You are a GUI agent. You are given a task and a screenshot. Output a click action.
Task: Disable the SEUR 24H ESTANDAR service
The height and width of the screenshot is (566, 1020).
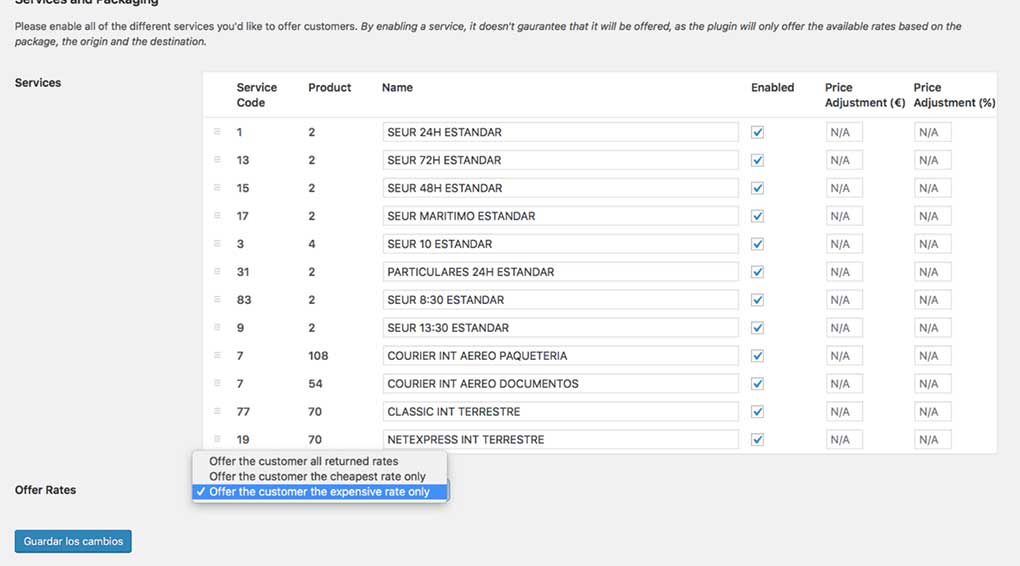click(x=757, y=132)
